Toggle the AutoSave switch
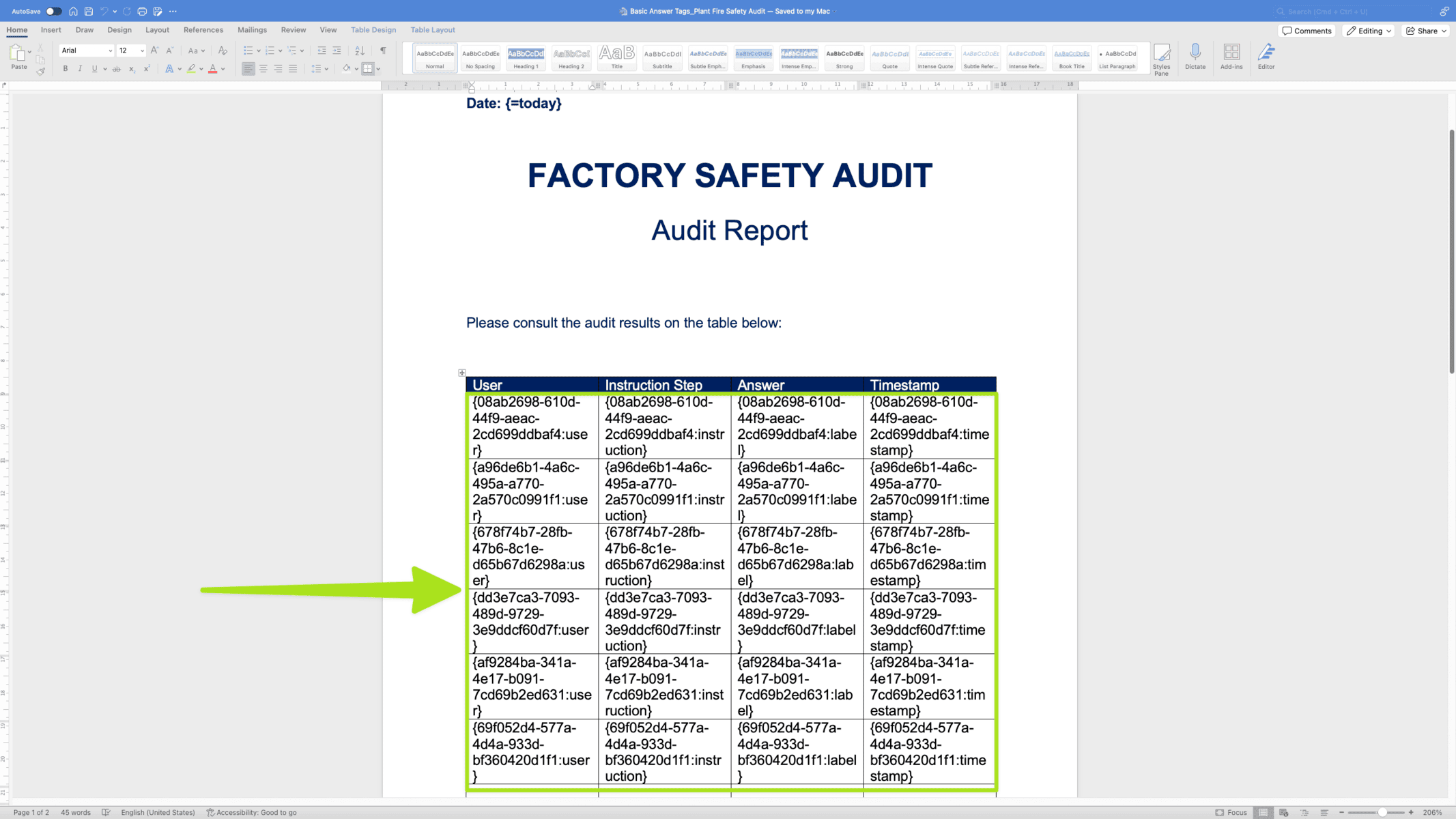The height and width of the screenshot is (819, 1456). [x=53, y=11]
